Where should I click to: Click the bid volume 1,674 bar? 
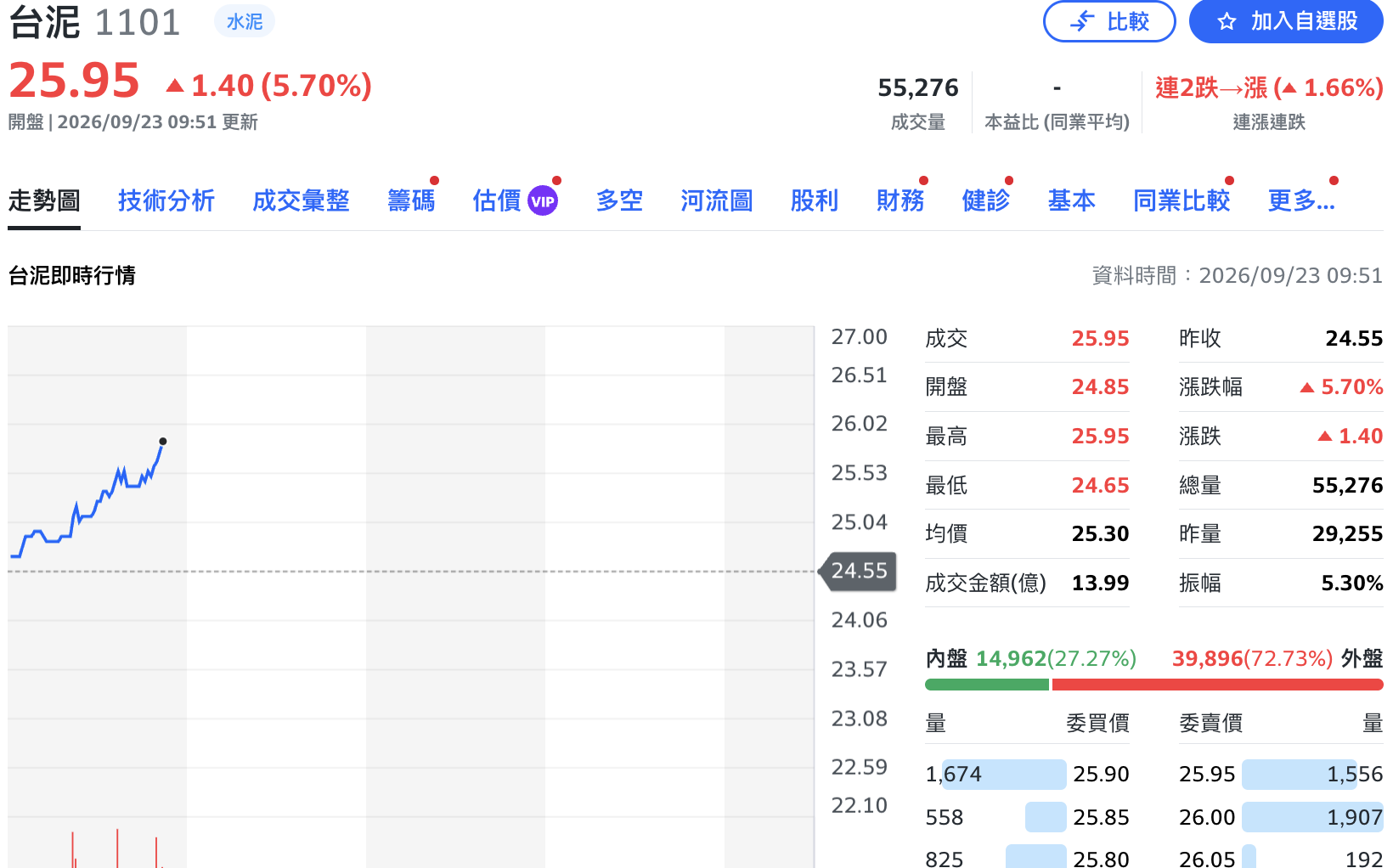pyautogui.click(x=1003, y=775)
